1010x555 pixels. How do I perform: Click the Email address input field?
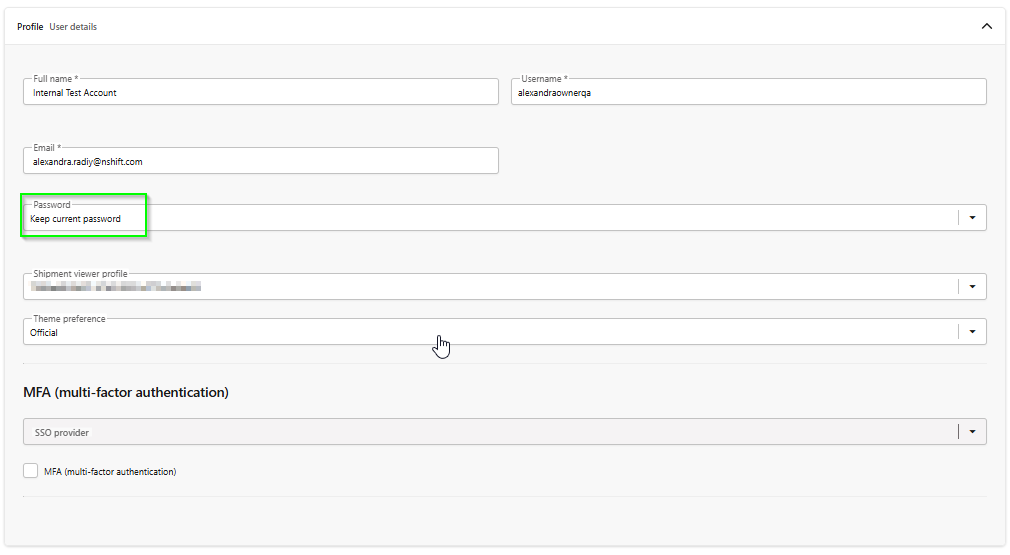click(x=260, y=161)
